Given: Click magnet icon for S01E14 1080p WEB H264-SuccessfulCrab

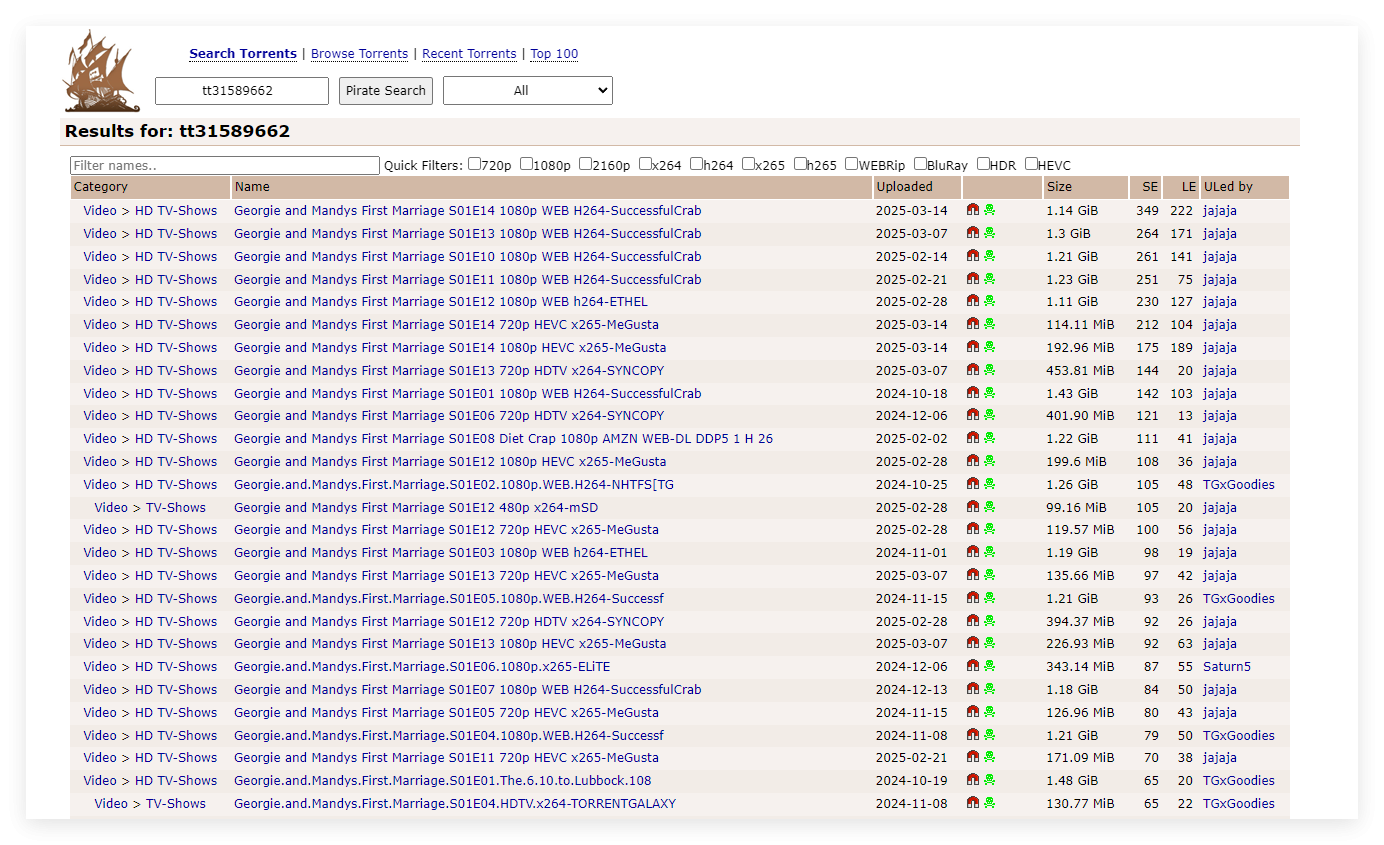Looking at the screenshot, I should 973,210.
